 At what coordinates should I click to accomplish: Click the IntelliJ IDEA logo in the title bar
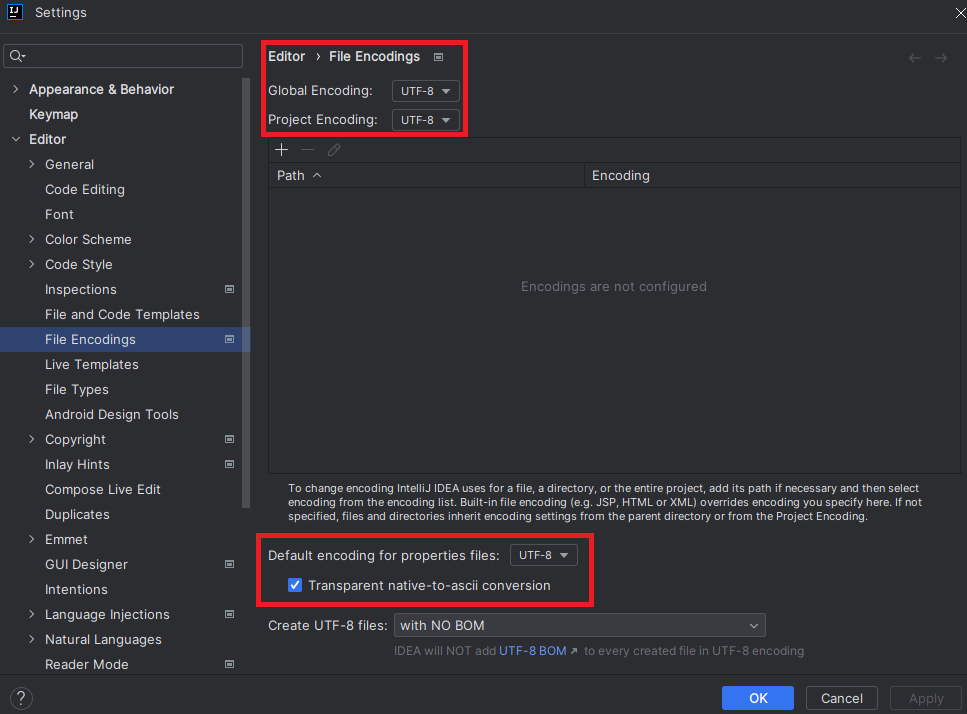(15, 12)
